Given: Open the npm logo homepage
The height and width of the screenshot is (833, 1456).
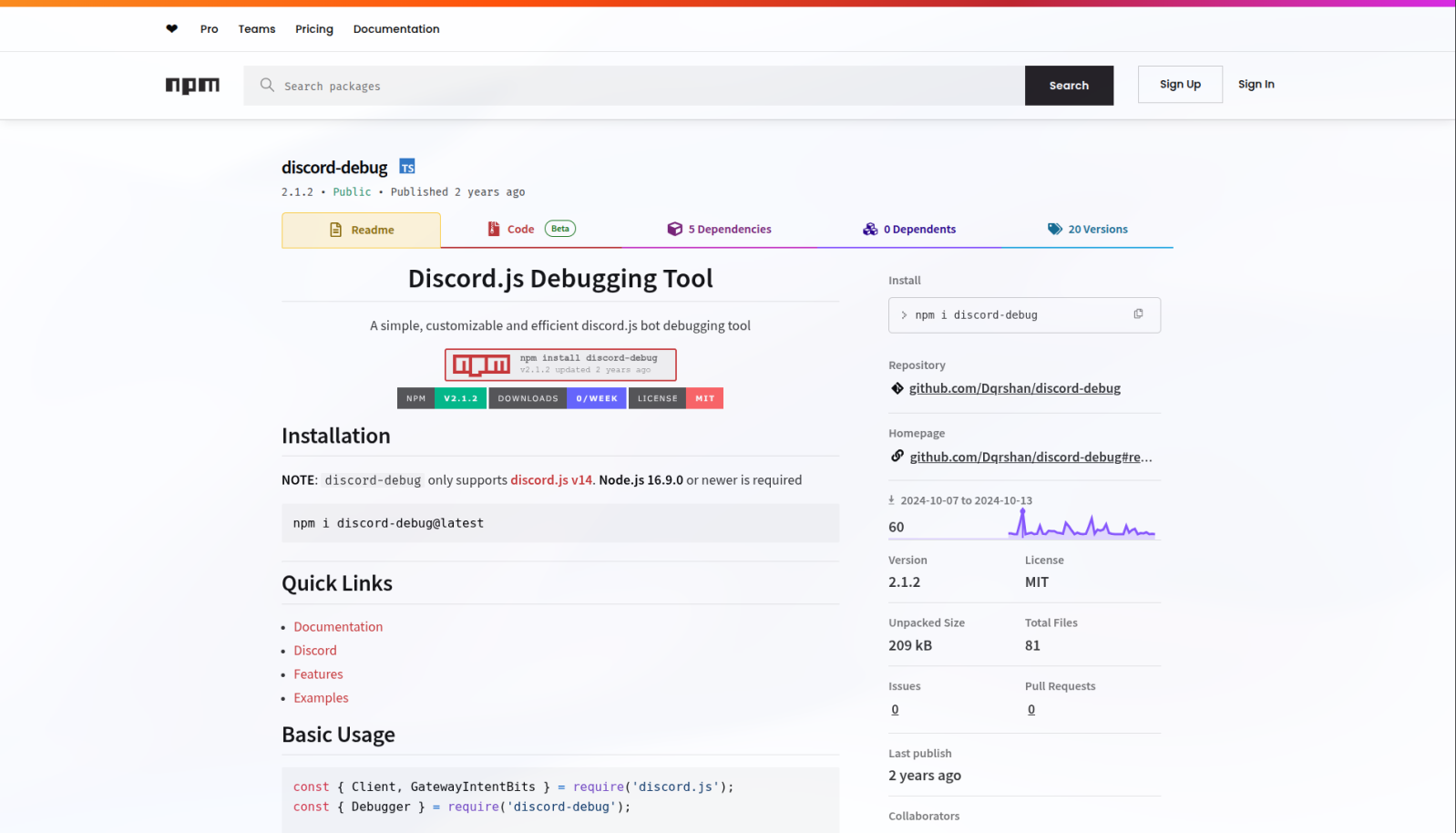Looking at the screenshot, I should point(192,85).
